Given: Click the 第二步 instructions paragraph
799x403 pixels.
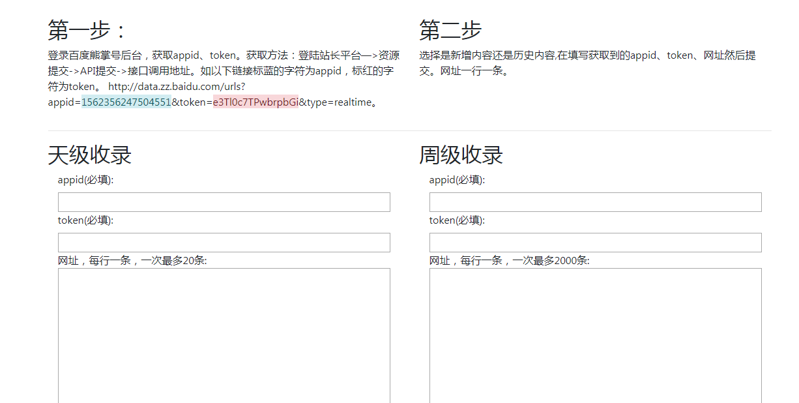Looking at the screenshot, I should coord(587,63).
